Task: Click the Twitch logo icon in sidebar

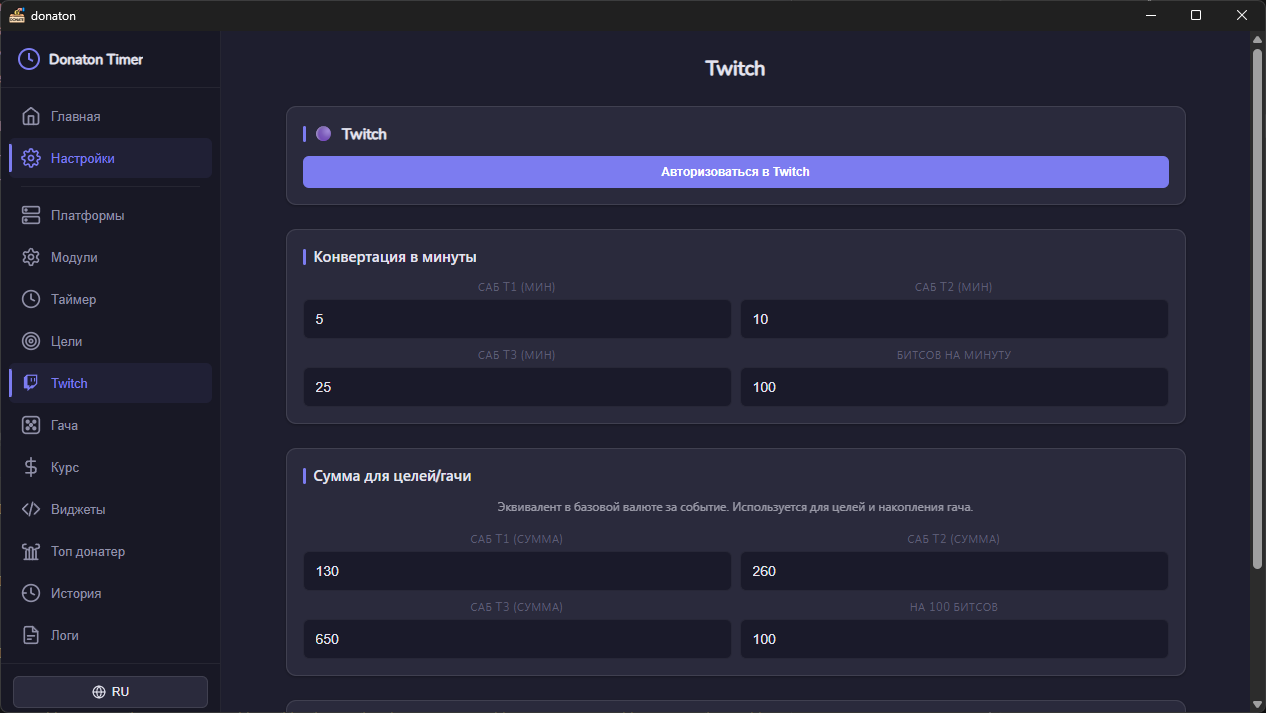Action: click(x=31, y=383)
